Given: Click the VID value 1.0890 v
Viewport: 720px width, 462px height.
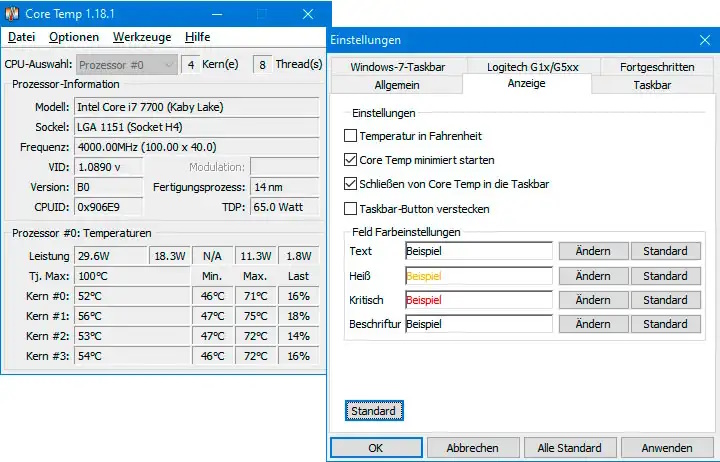Looking at the screenshot, I should 108,167.
